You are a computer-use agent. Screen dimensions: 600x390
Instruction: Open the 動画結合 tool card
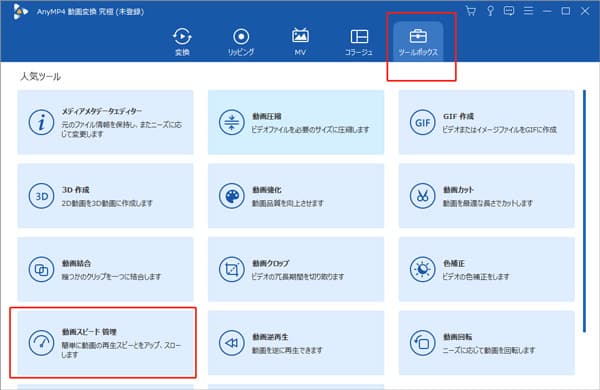click(106, 269)
